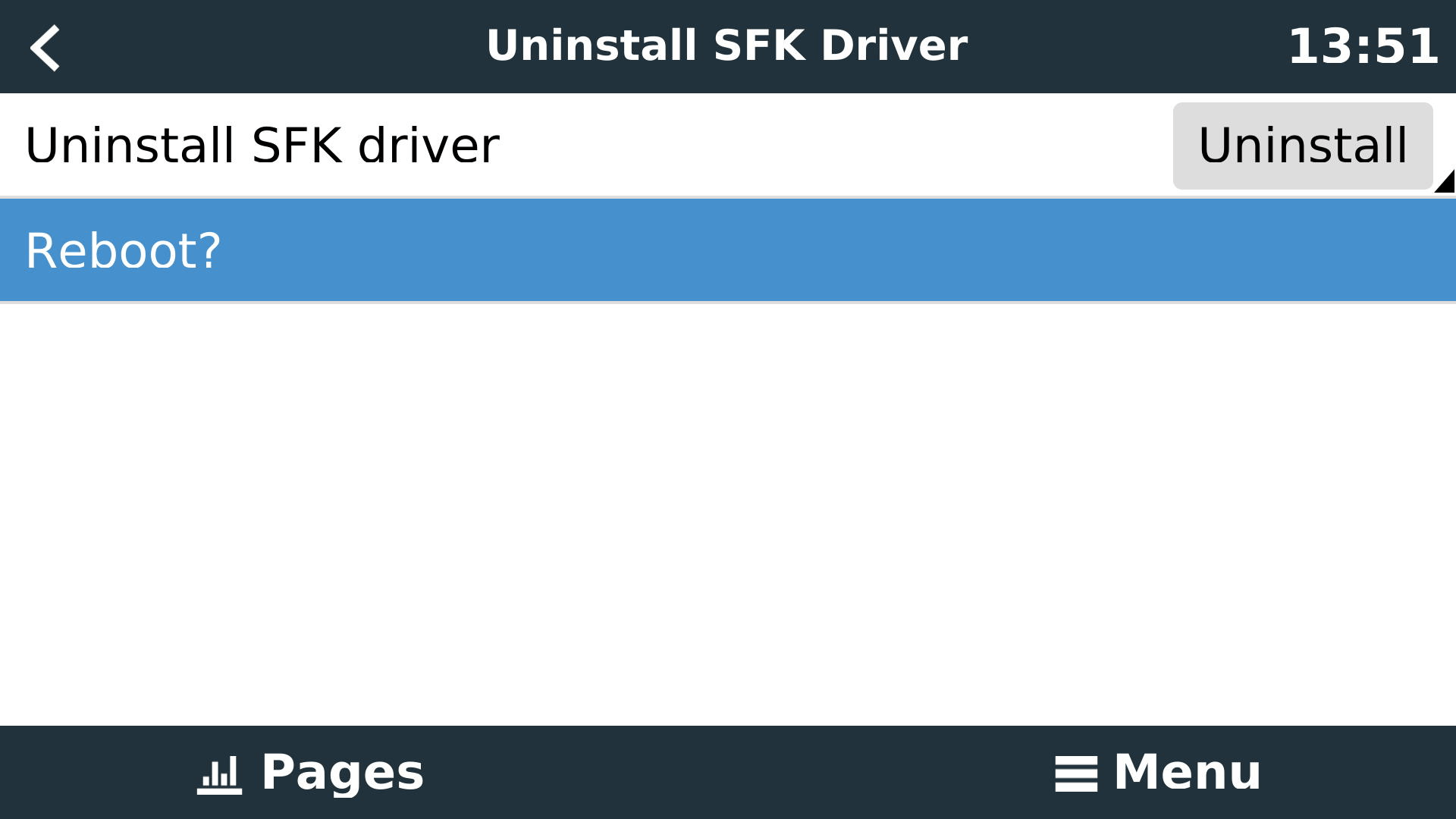Click the empty white area below Reboot
This screenshot has width=1456, height=819.
(728, 516)
